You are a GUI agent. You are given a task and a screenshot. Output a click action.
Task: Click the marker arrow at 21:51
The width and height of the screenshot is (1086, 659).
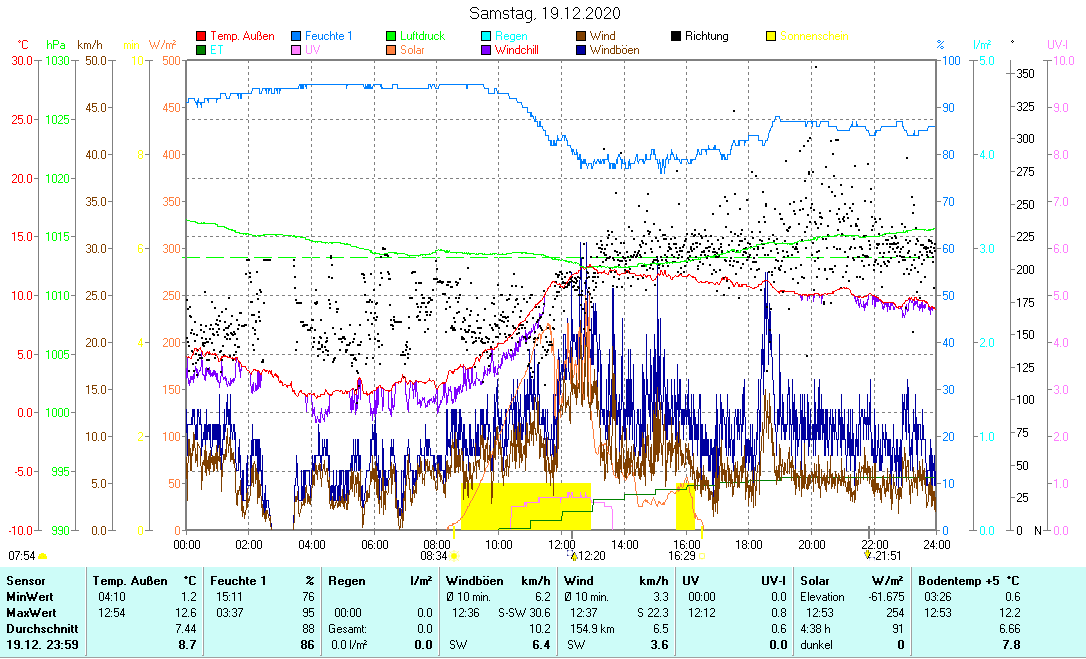pyautogui.click(x=867, y=555)
